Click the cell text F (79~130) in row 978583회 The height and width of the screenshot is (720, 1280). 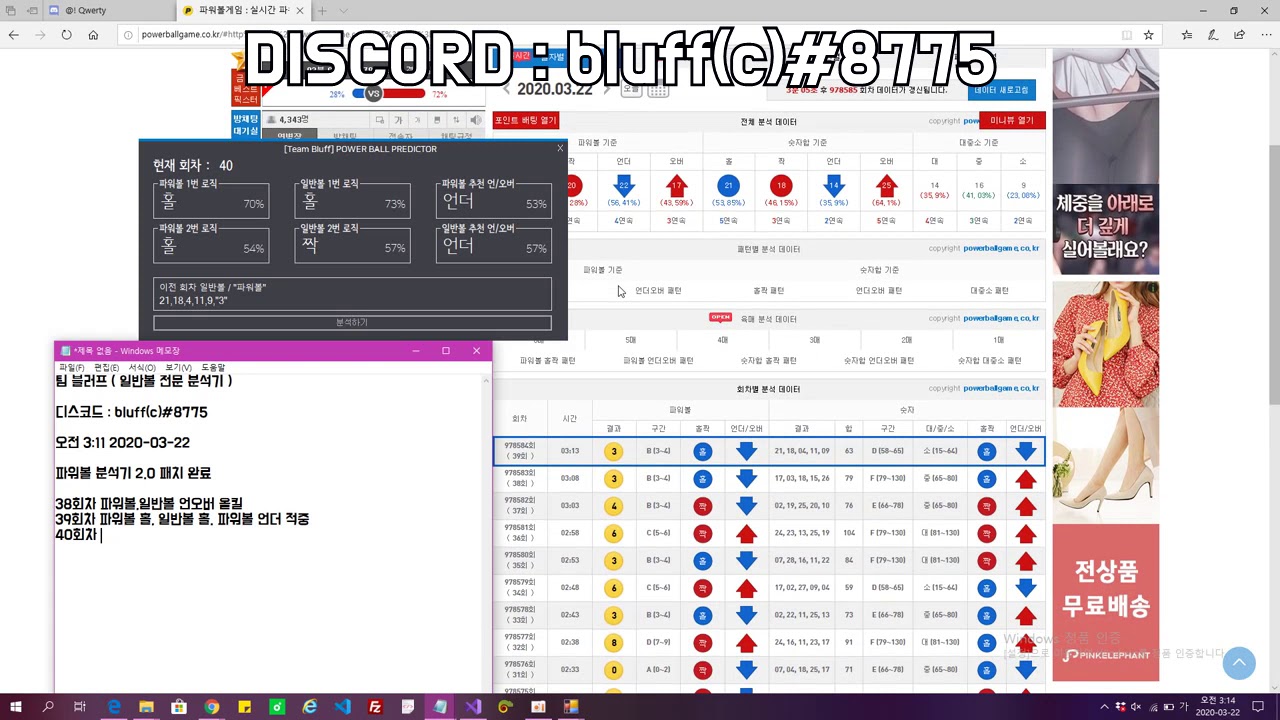887,479
